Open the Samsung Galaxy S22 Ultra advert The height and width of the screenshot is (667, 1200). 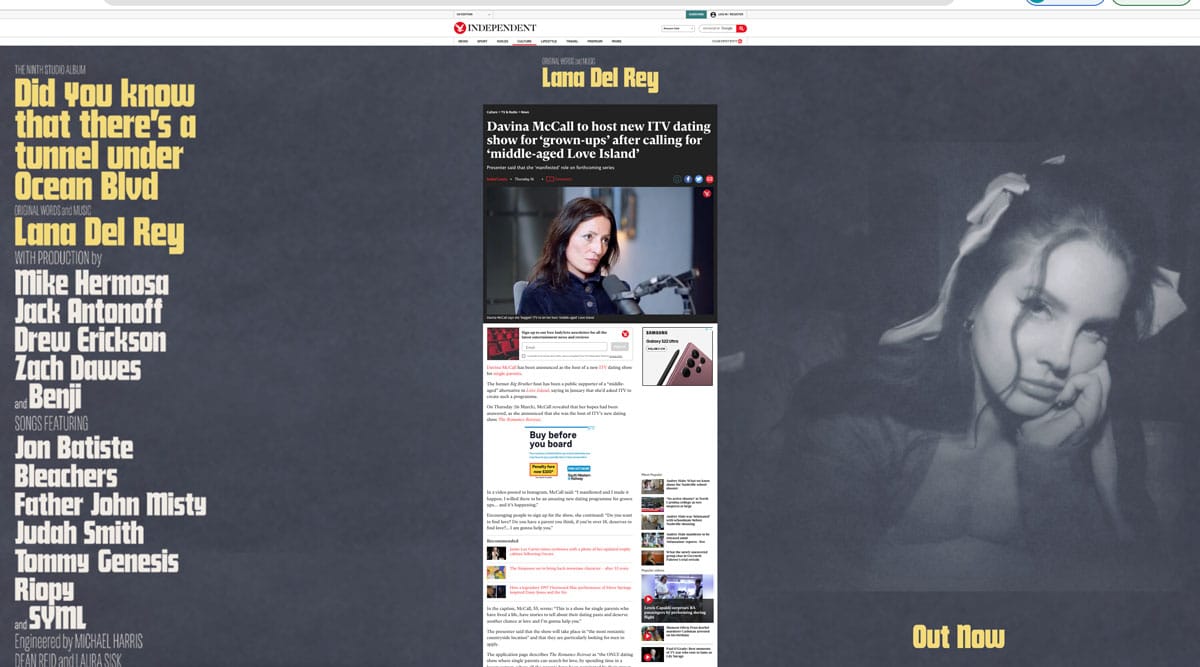(677, 356)
